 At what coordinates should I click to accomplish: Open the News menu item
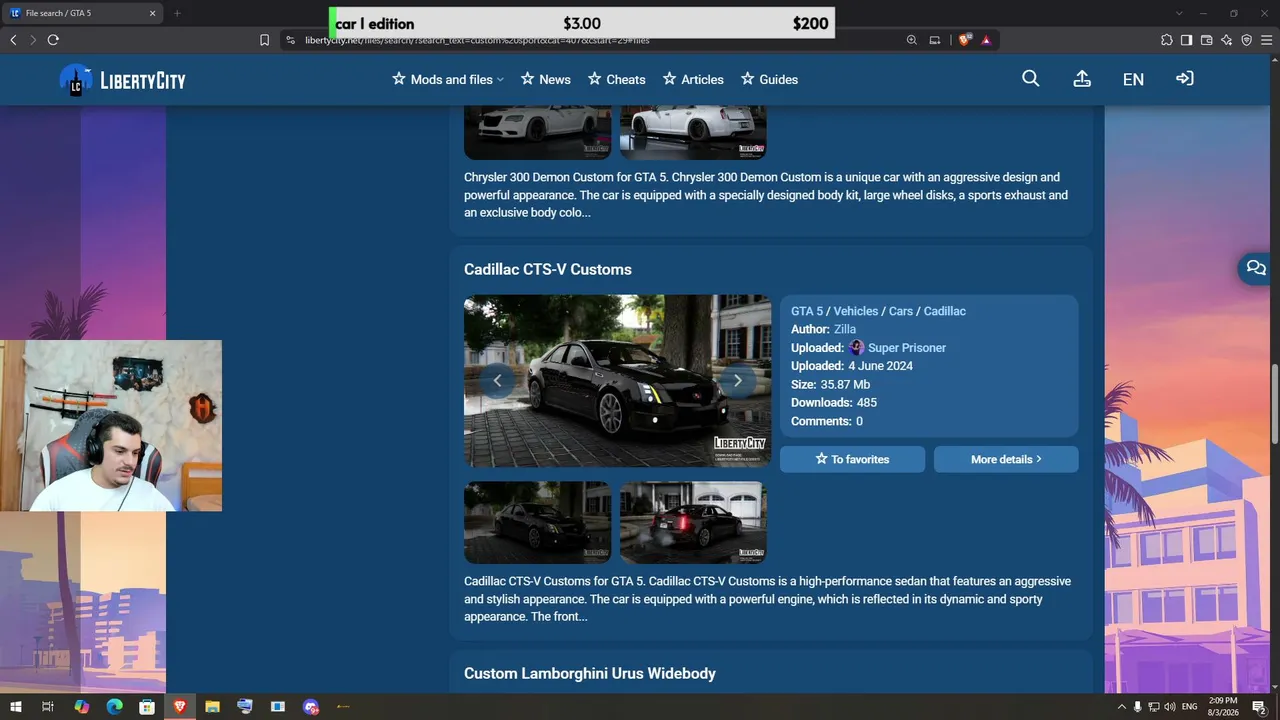coord(546,79)
